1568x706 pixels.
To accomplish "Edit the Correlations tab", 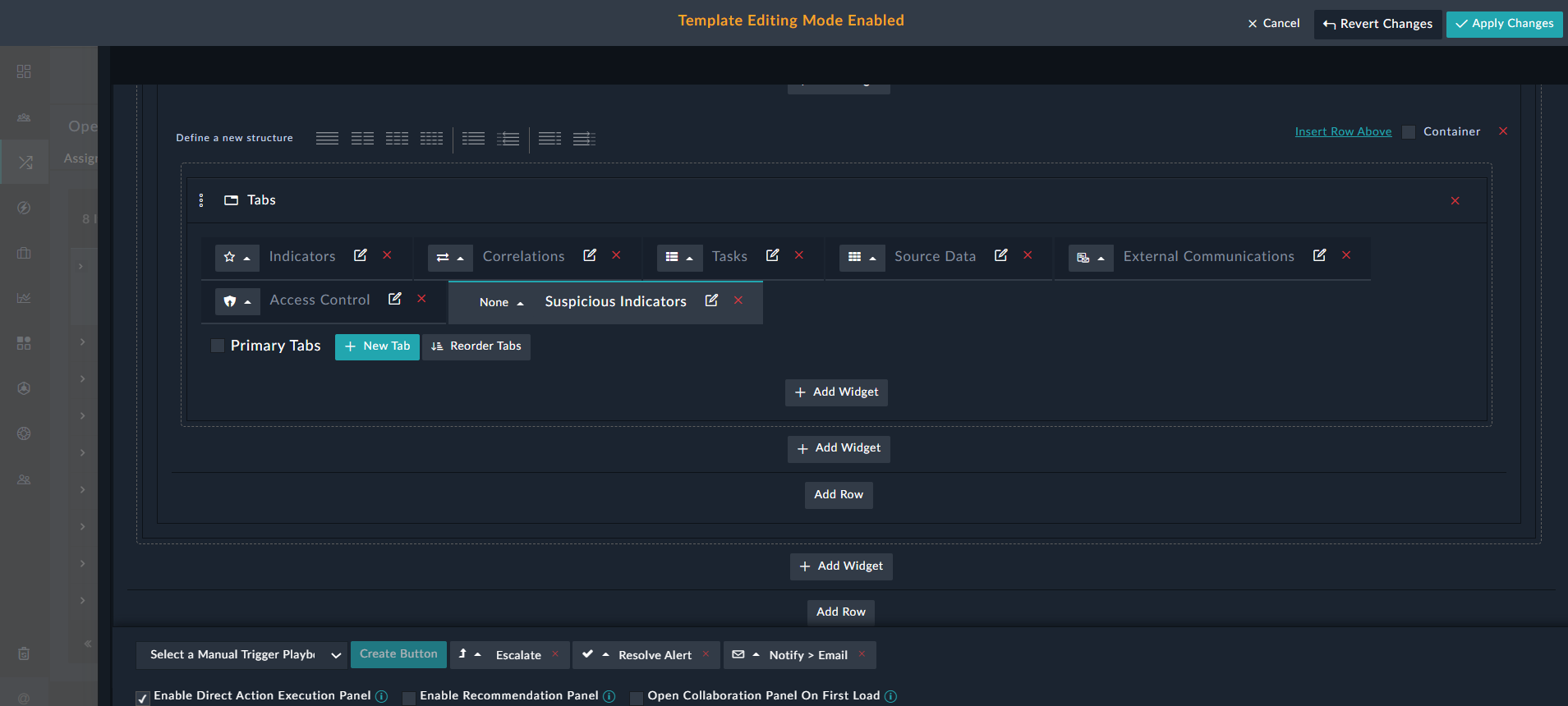I will (x=589, y=255).
